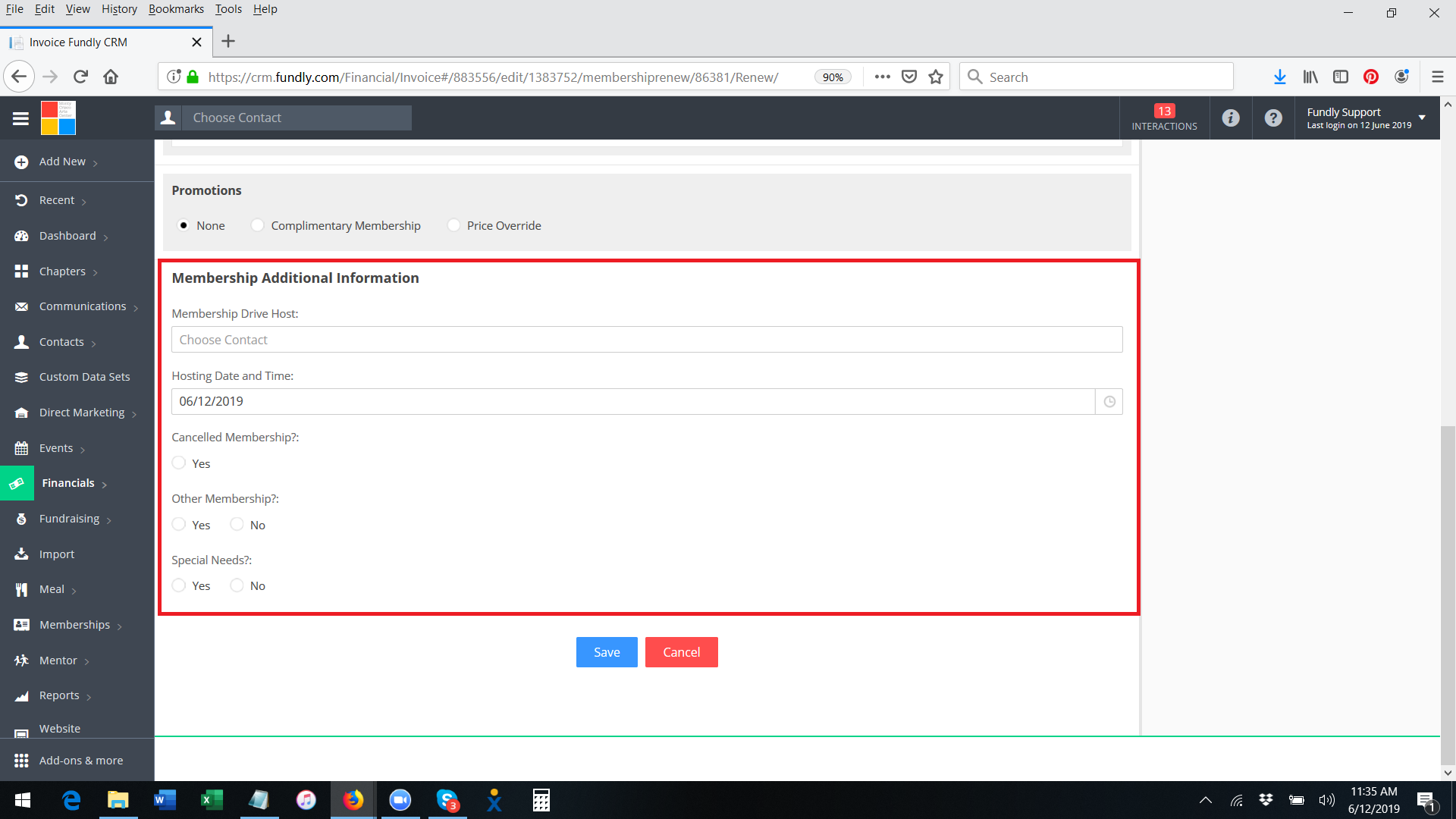Open the information icon in header
The width and height of the screenshot is (1456, 819).
click(x=1231, y=118)
